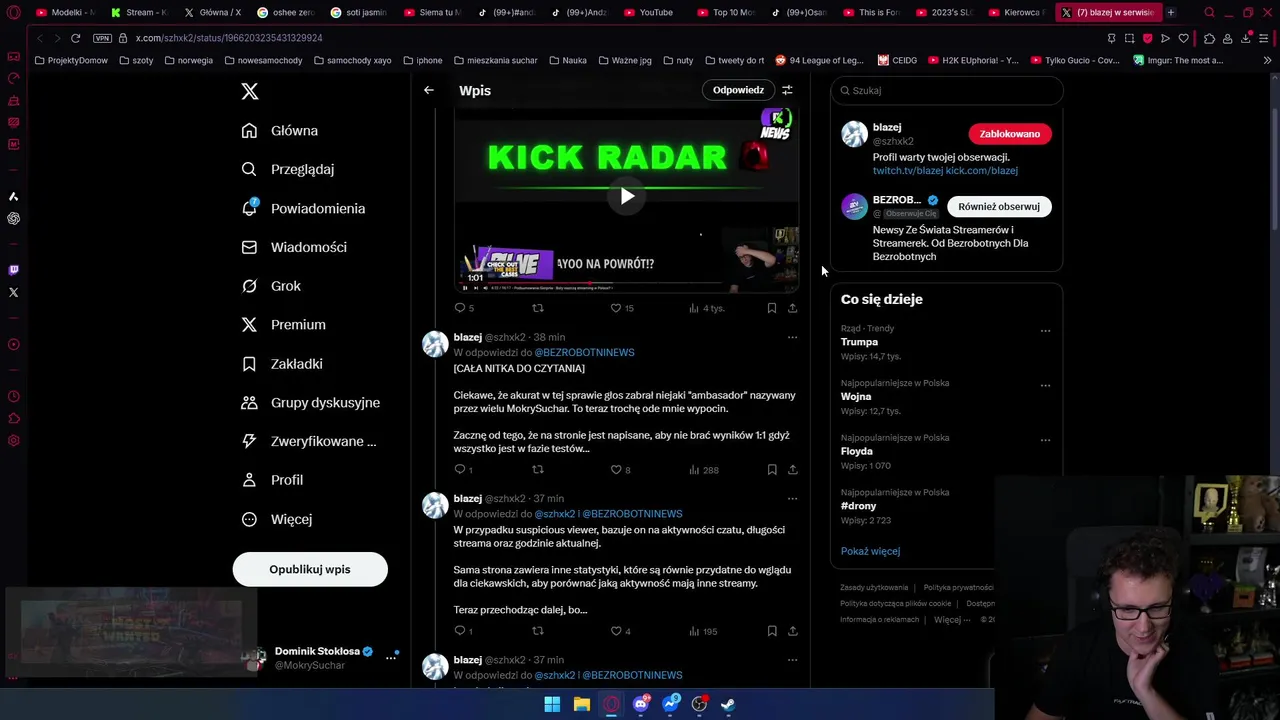Open ChatGPT panel in Opera sidebar

[13, 218]
